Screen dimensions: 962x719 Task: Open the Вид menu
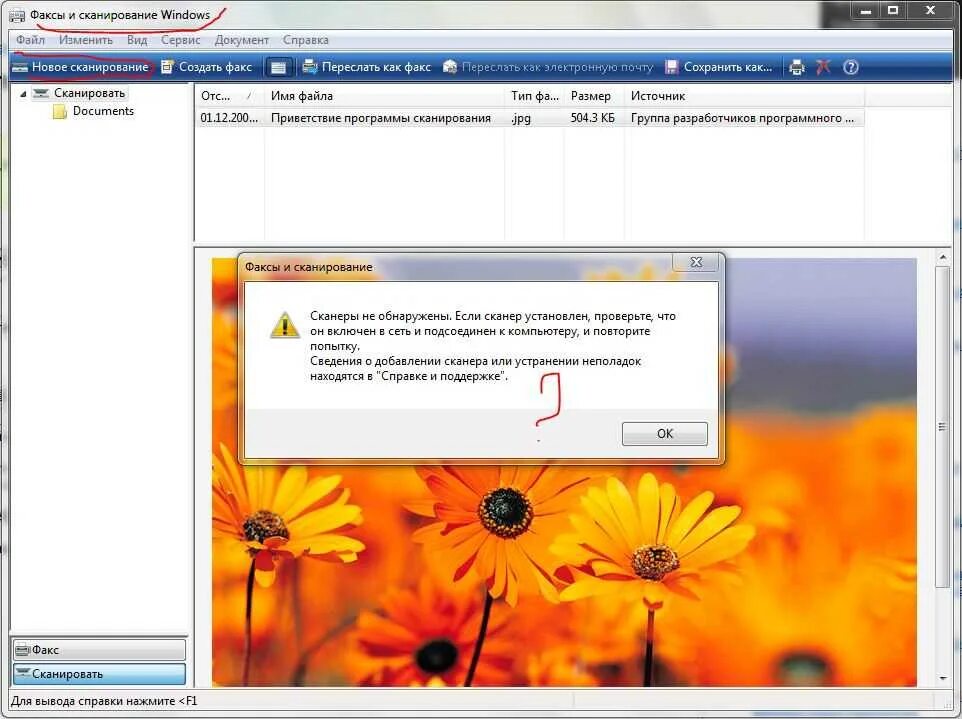coord(137,40)
